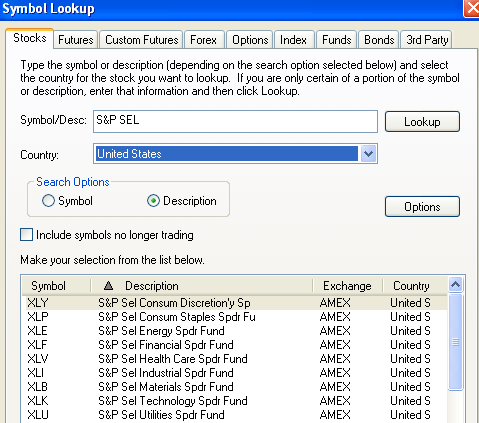Pick S&P Sel Utilities Spdr Fund
Viewport: 479px width, 423px height.
(x=236, y=415)
